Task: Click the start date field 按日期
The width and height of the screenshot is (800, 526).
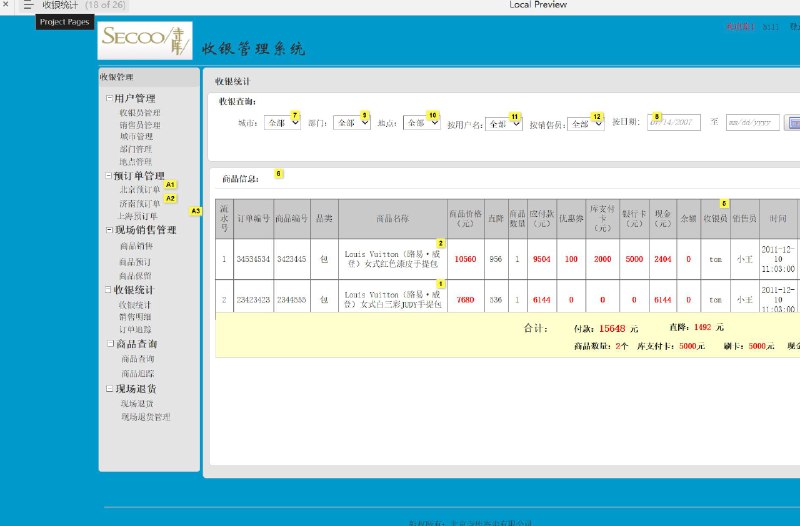Action: click(x=673, y=122)
